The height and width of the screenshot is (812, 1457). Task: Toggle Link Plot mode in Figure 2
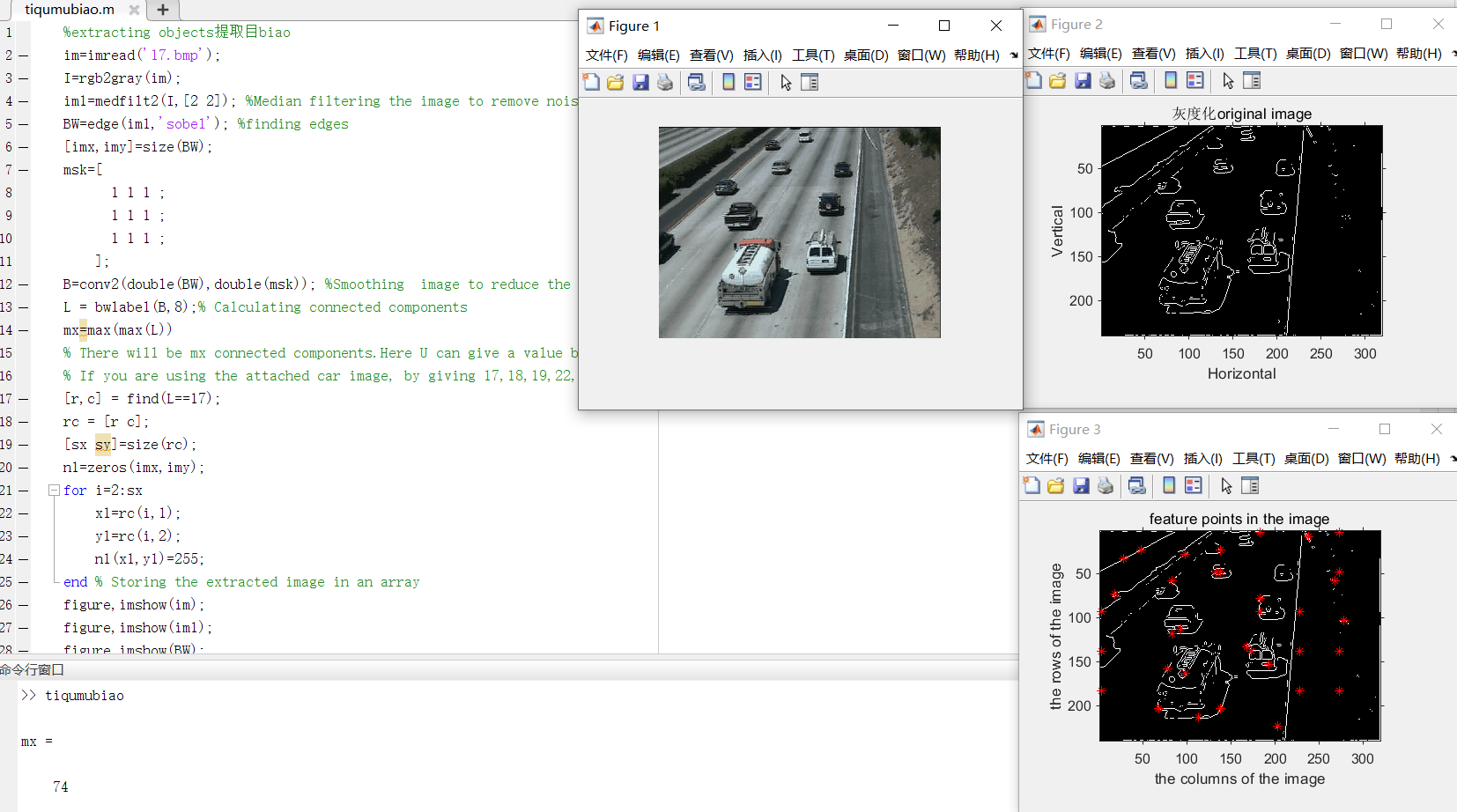pyautogui.click(x=1139, y=80)
